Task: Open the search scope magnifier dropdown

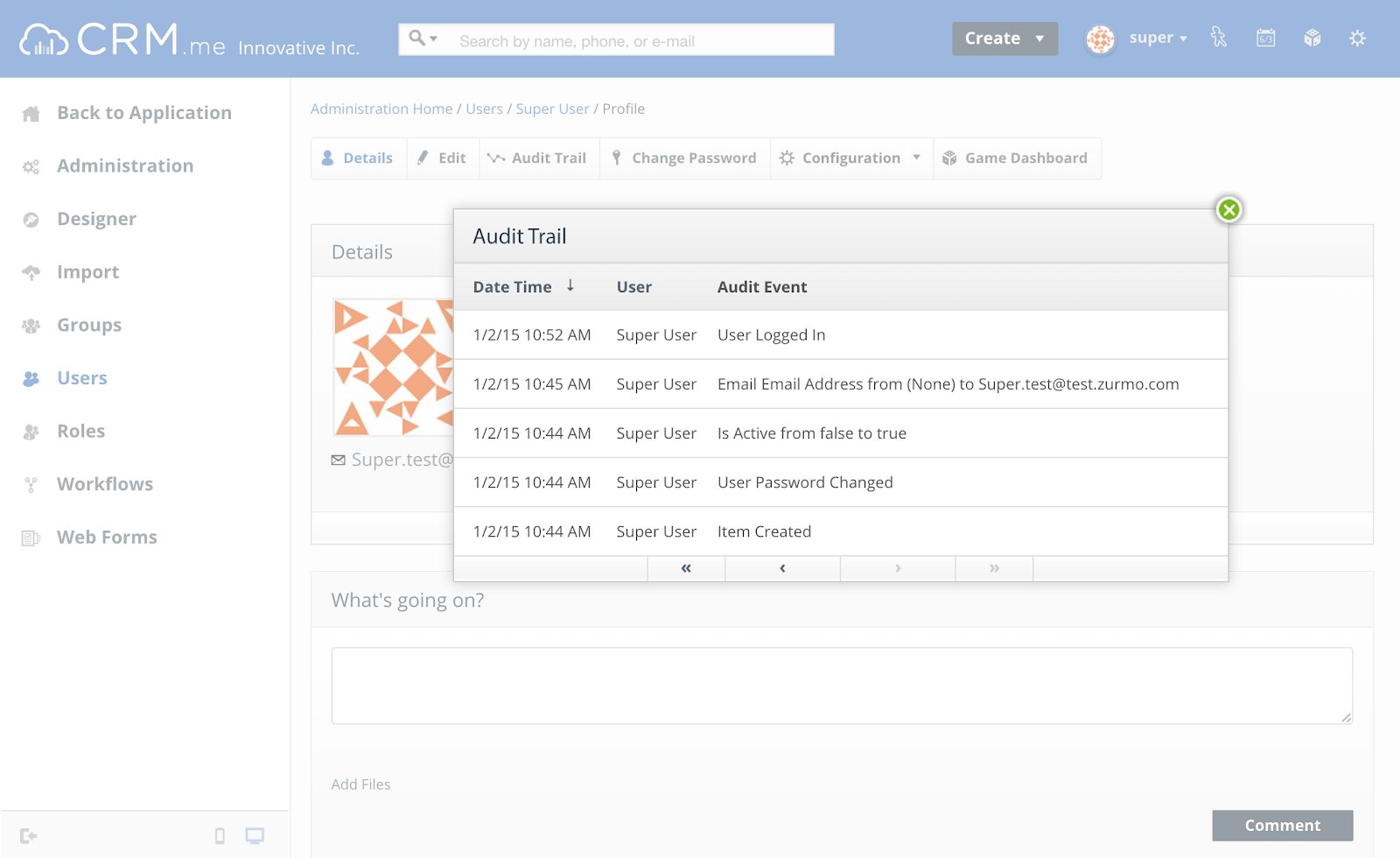Action: 423,39
